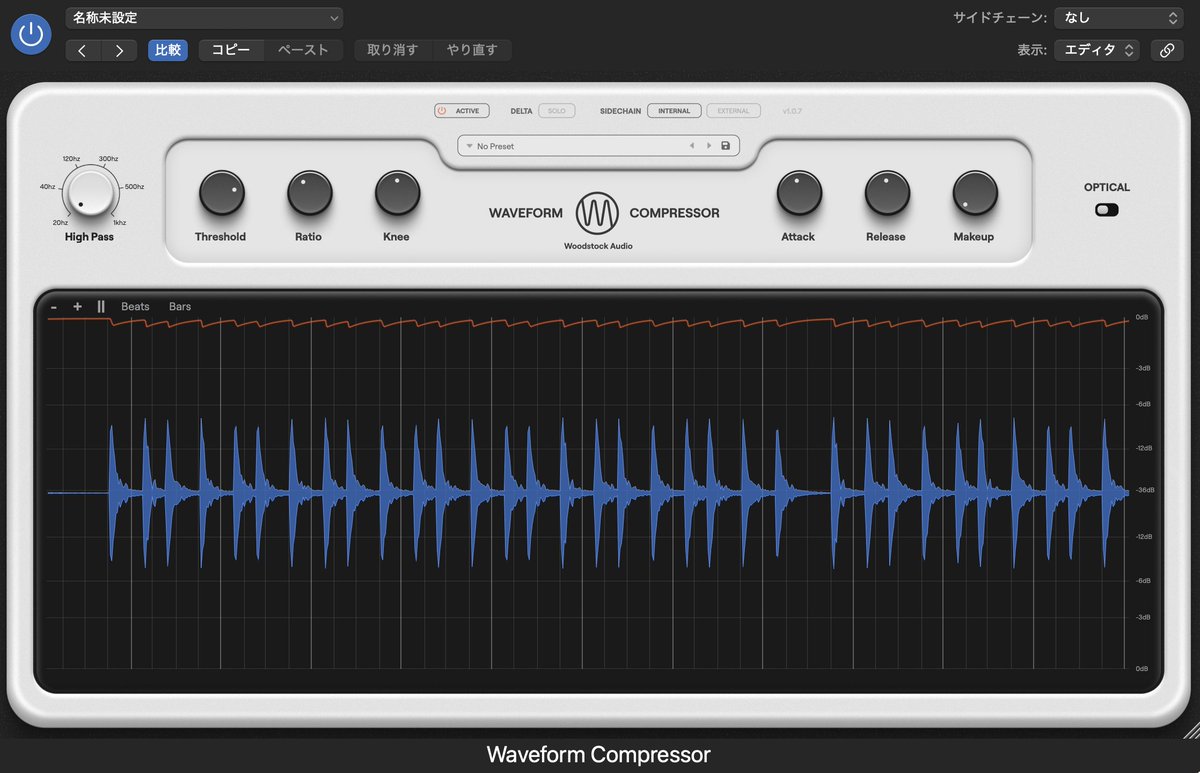
Task: Click the -36dB scale label
Action: [1143, 491]
